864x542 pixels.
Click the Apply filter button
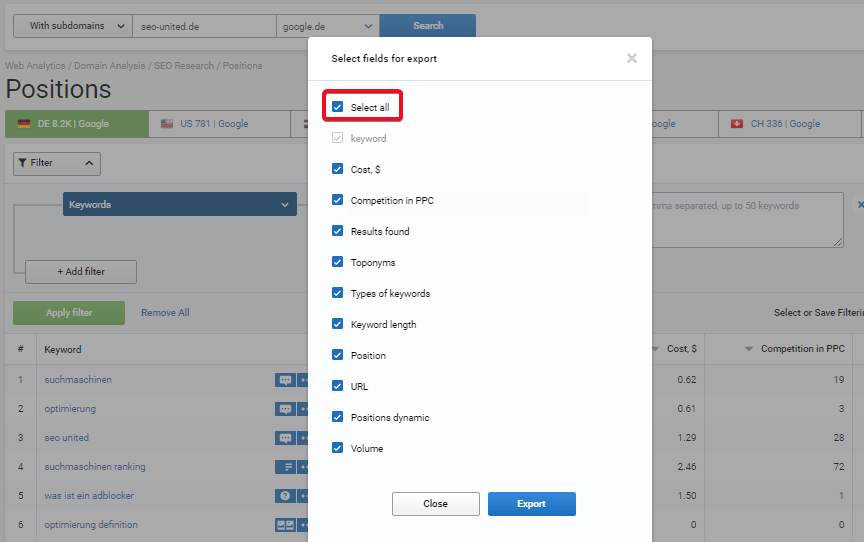tap(69, 313)
